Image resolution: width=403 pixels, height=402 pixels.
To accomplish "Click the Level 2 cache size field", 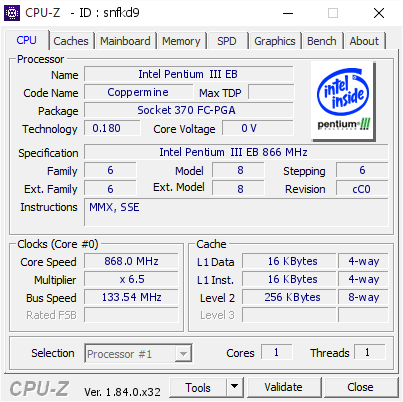I will point(289,297).
